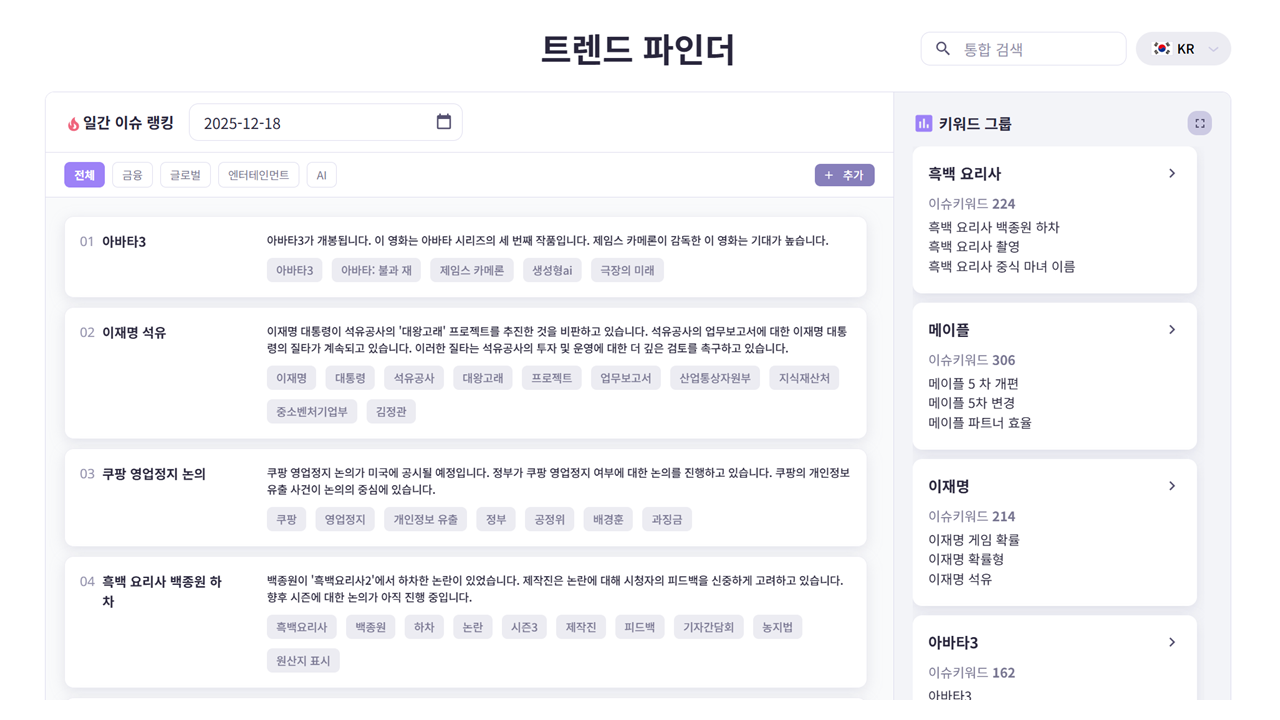This screenshot has height=720, width=1280.
Task: Switch to the 엔터테인먼트 category tab
Action: tap(258, 175)
